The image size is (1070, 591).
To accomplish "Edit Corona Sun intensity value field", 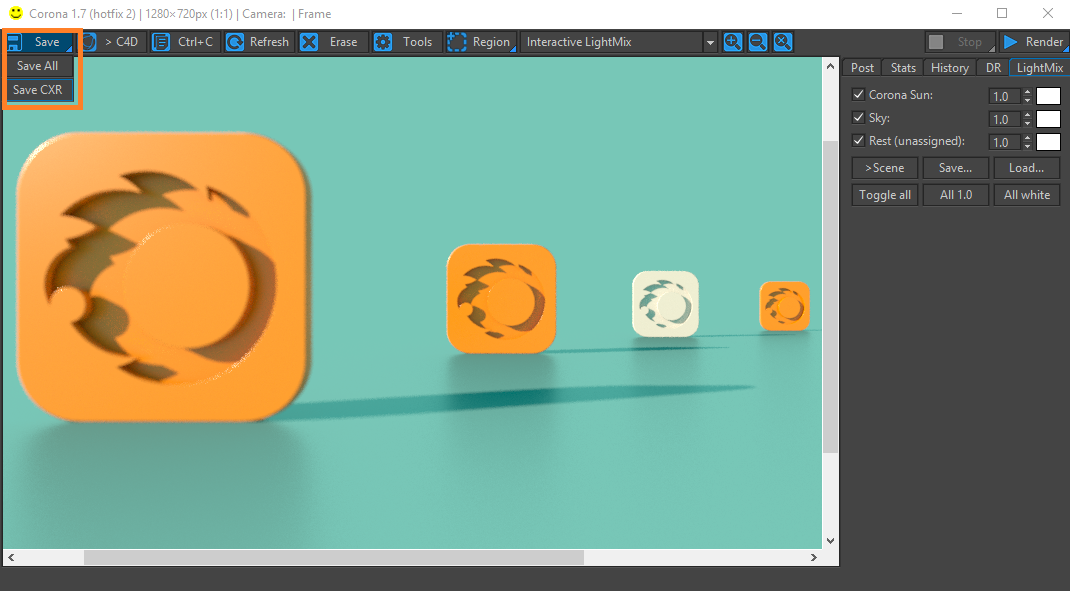I will pyautogui.click(x=1004, y=96).
